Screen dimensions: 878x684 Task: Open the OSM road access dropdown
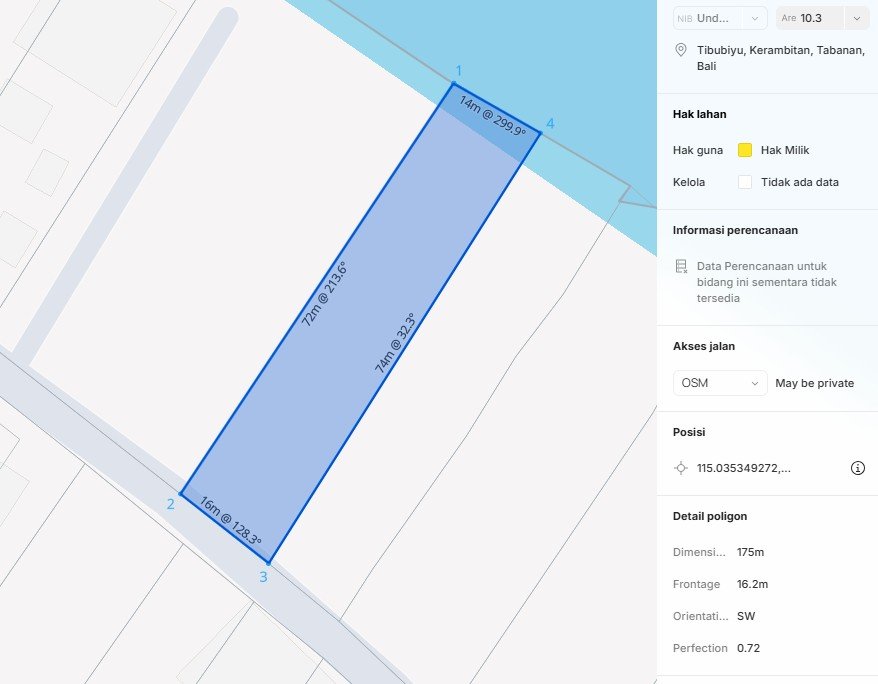[x=720, y=383]
